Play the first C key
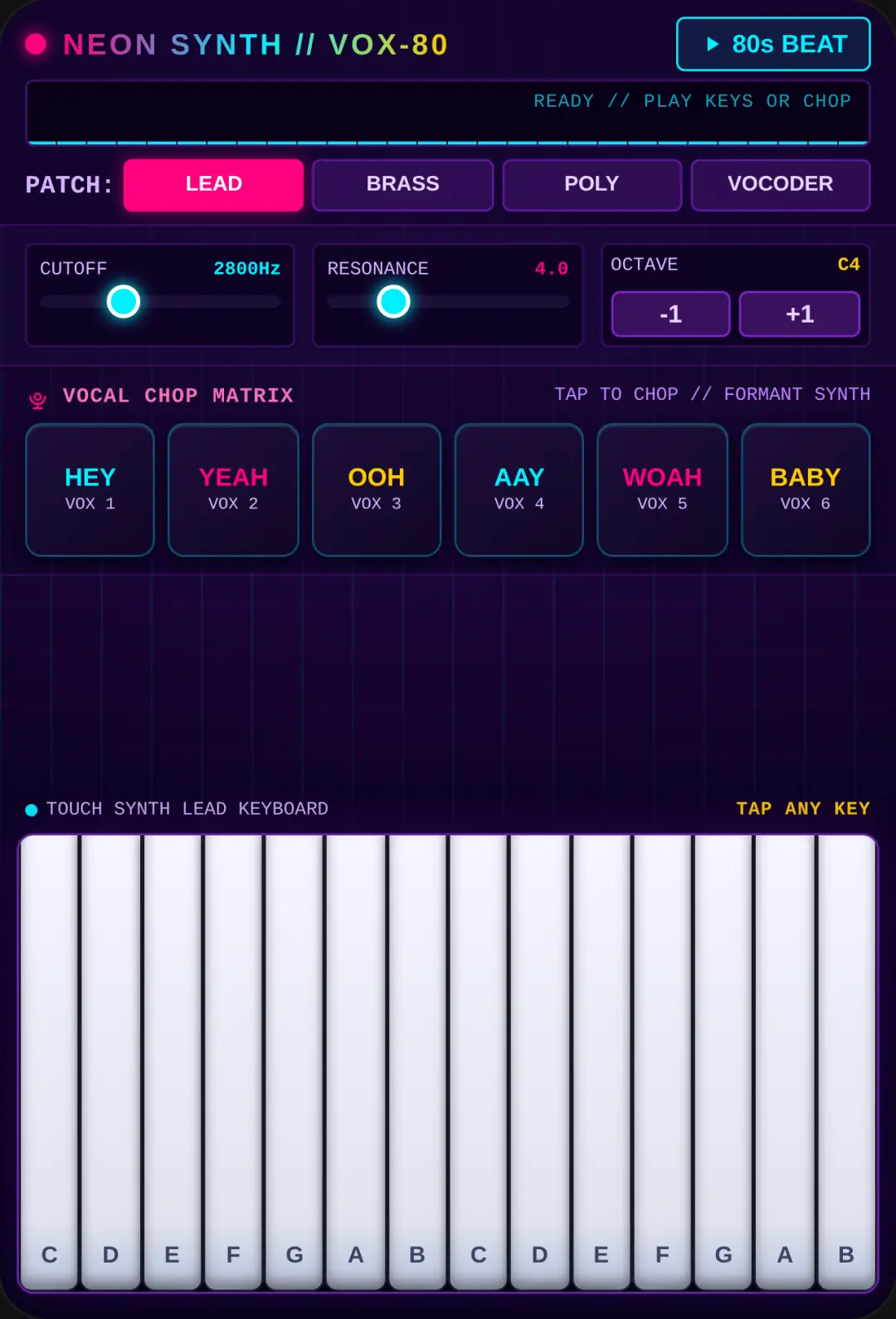 (49, 1062)
